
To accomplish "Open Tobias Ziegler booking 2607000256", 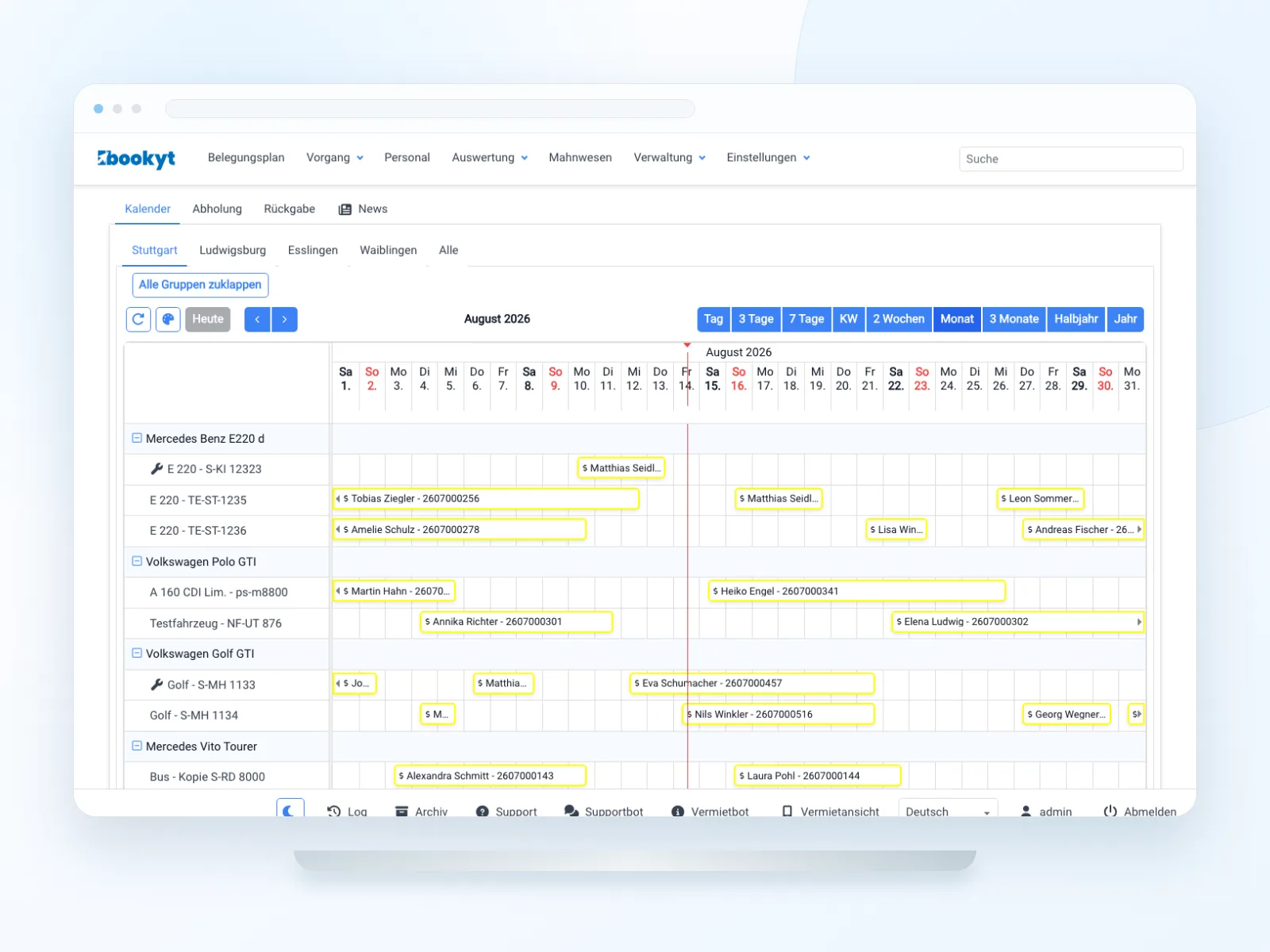I will coord(486,499).
